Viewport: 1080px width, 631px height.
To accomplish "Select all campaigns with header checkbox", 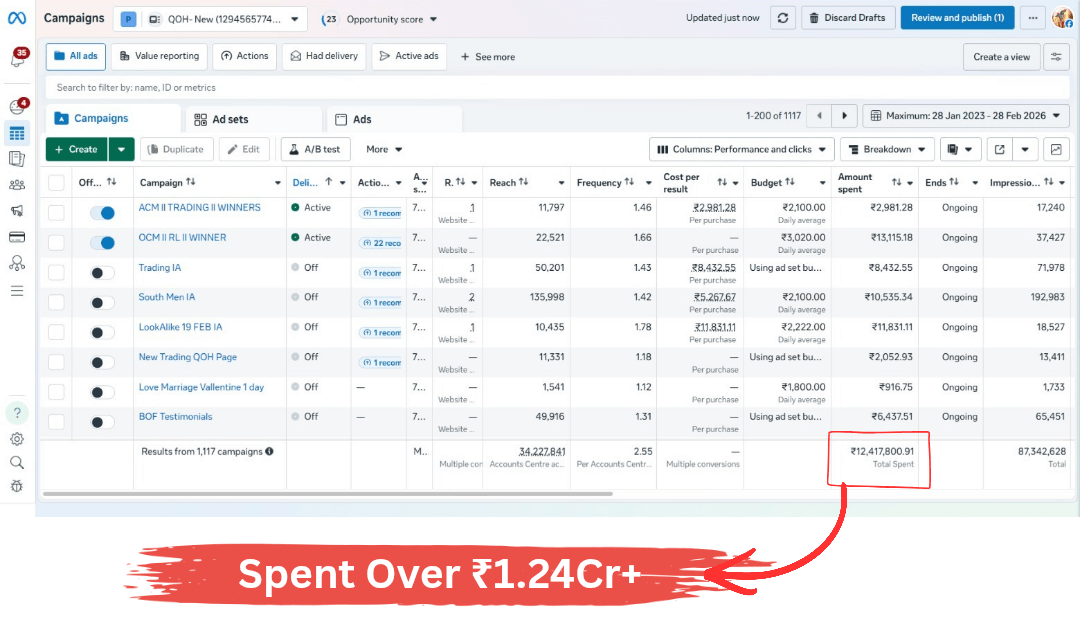I will [56, 183].
